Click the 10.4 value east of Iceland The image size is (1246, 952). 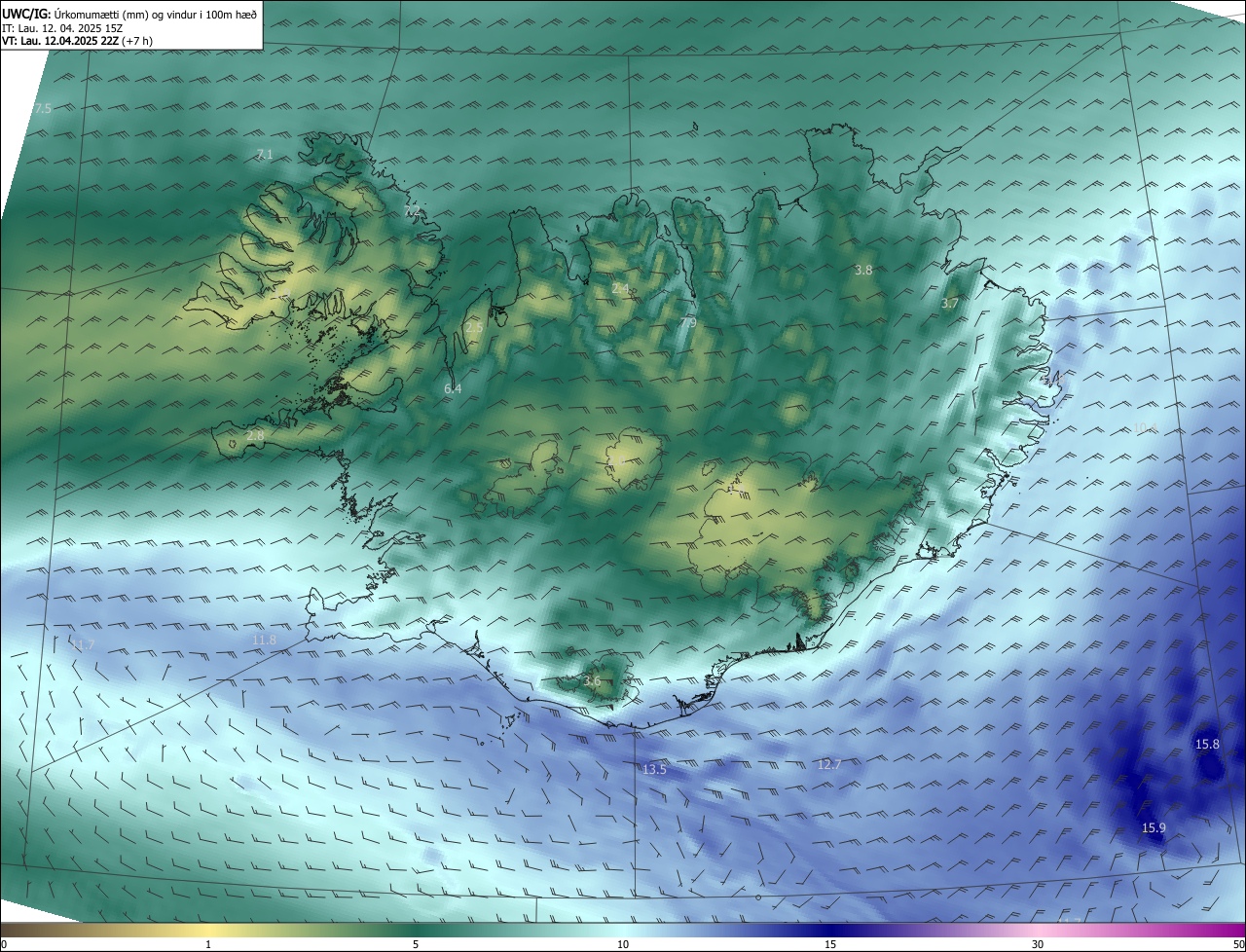pos(1145,428)
